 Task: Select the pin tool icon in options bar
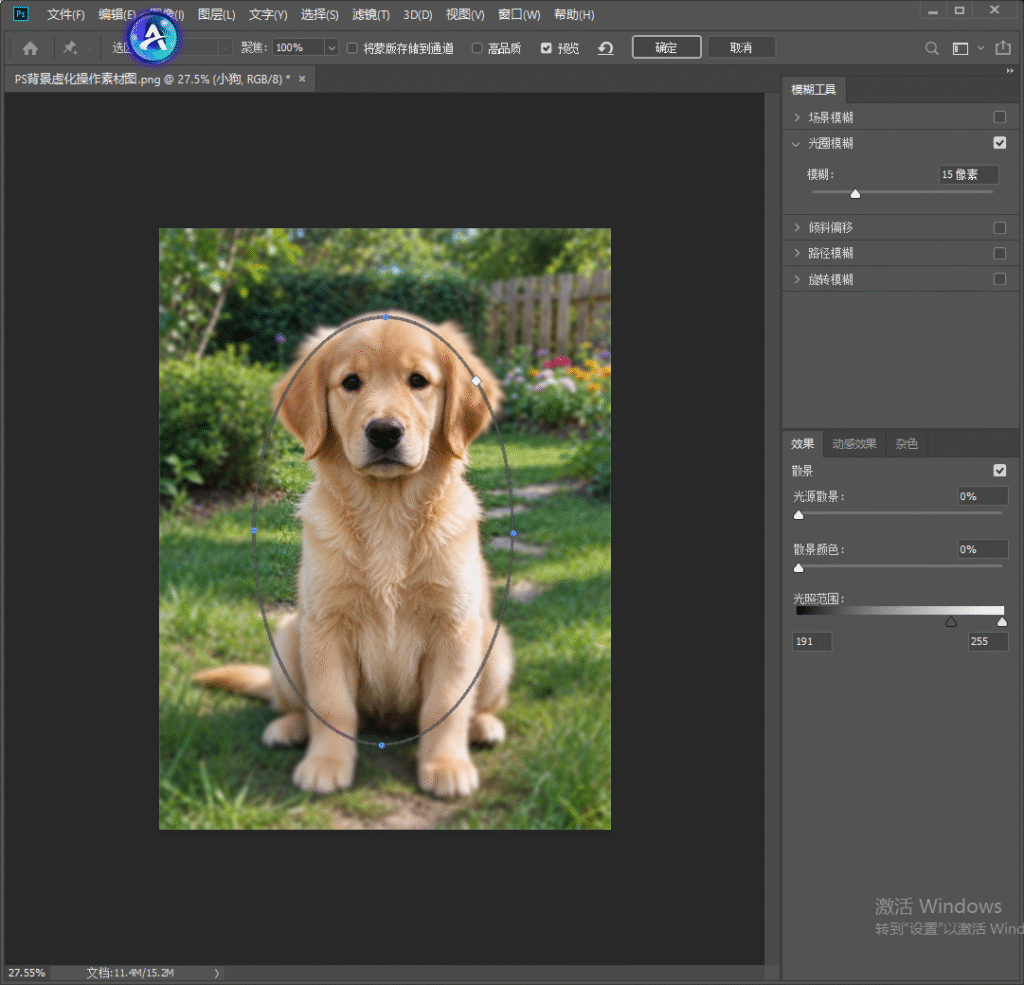click(x=70, y=48)
